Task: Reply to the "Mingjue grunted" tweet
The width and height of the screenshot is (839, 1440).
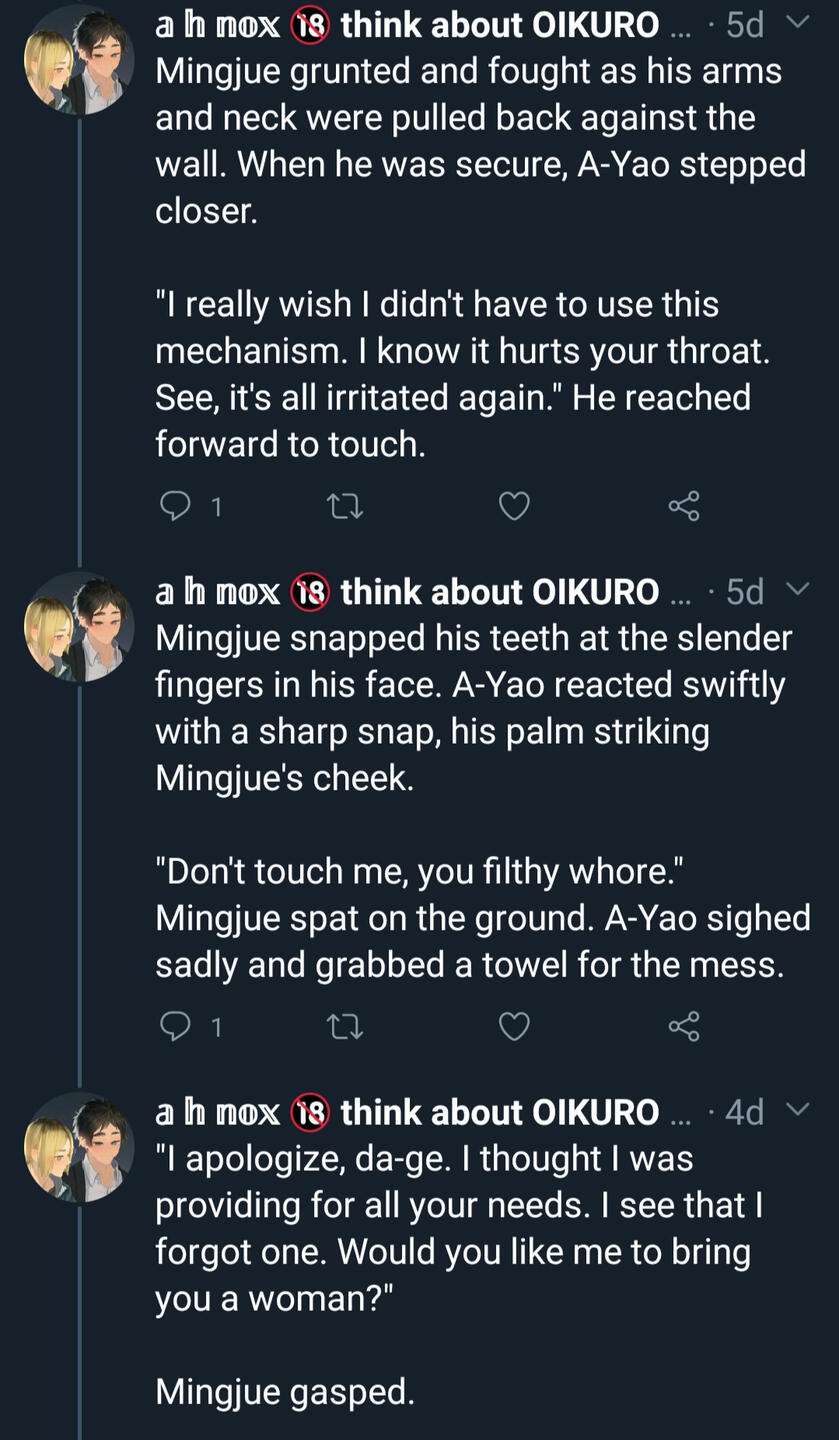Action: tap(175, 507)
